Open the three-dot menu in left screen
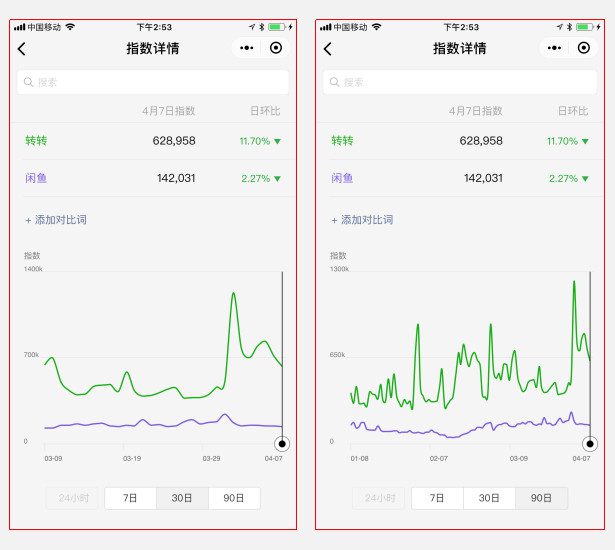Screen dimensions: 615x550 click(247, 48)
